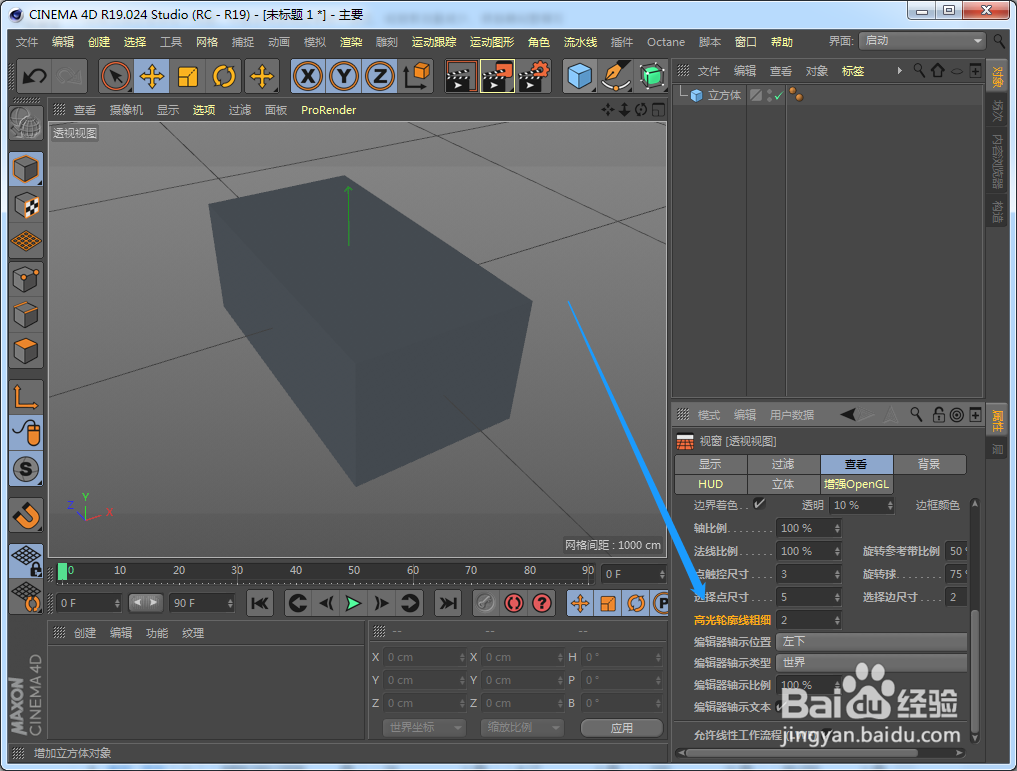Open 缩放比例 dropdown
The height and width of the screenshot is (771, 1017).
(x=521, y=728)
